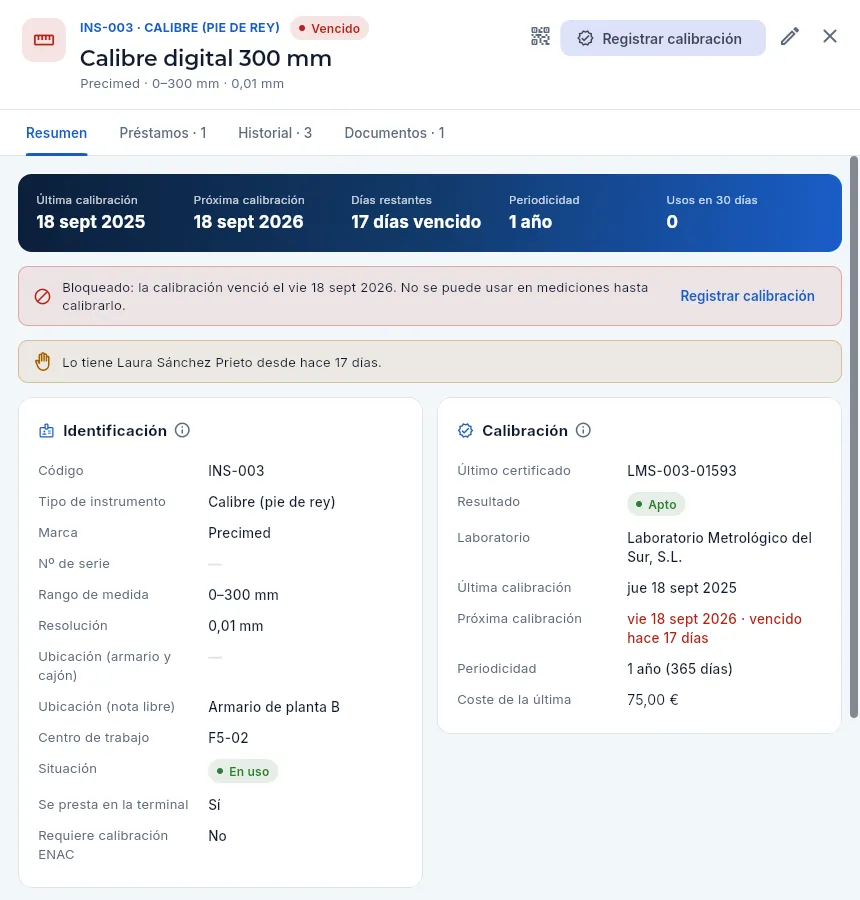Screen dimensions: 860x900
Task: Click the 'jue 18 sept 2025' calibration date
Action: point(681,588)
